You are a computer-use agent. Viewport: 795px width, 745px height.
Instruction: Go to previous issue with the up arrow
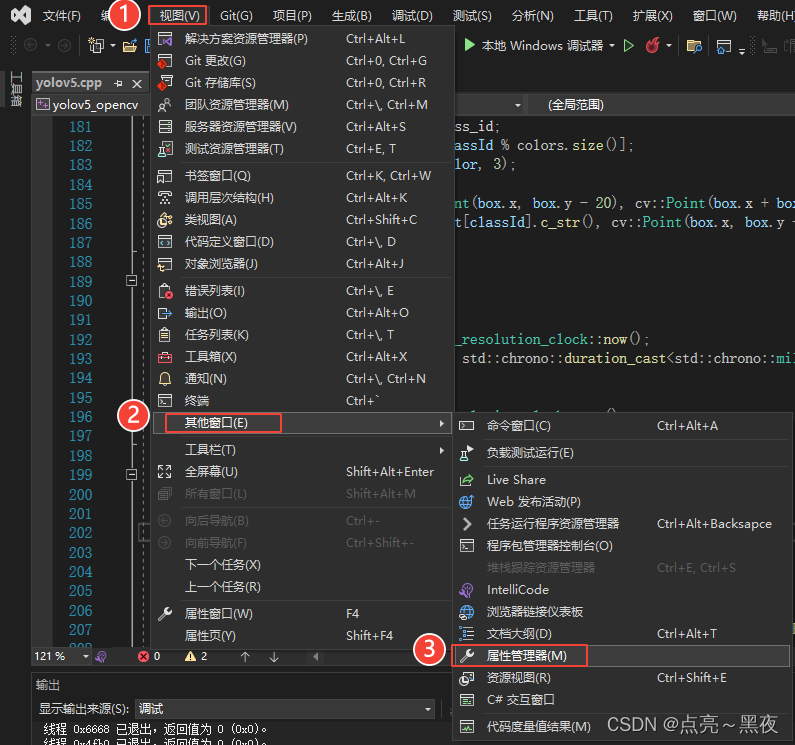[245, 657]
